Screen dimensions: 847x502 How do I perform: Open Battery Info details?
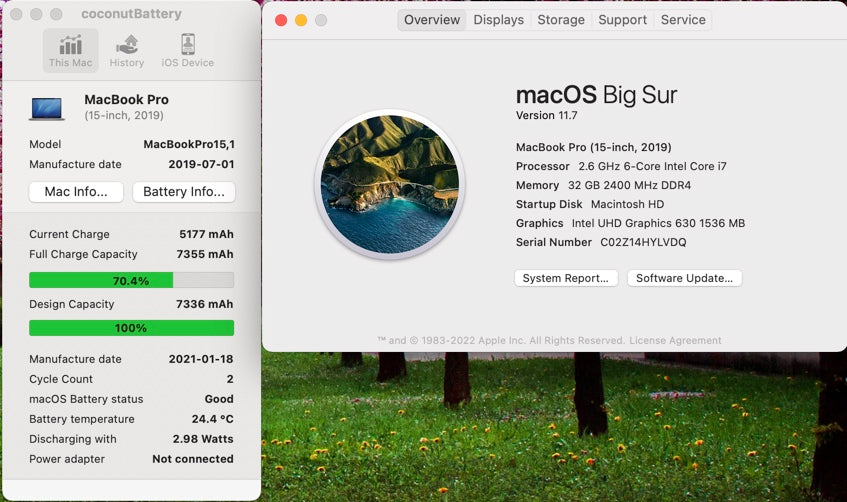184,192
